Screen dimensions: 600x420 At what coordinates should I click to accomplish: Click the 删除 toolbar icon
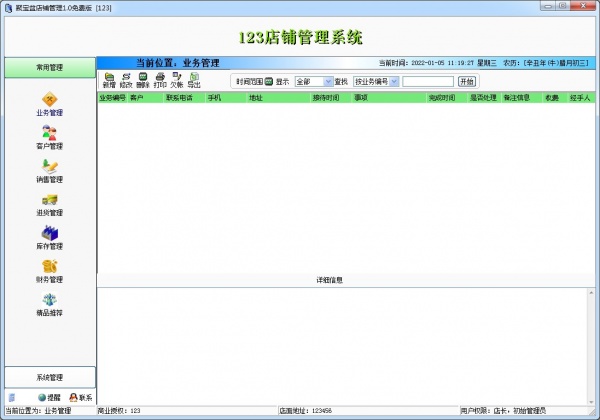[x=143, y=80]
